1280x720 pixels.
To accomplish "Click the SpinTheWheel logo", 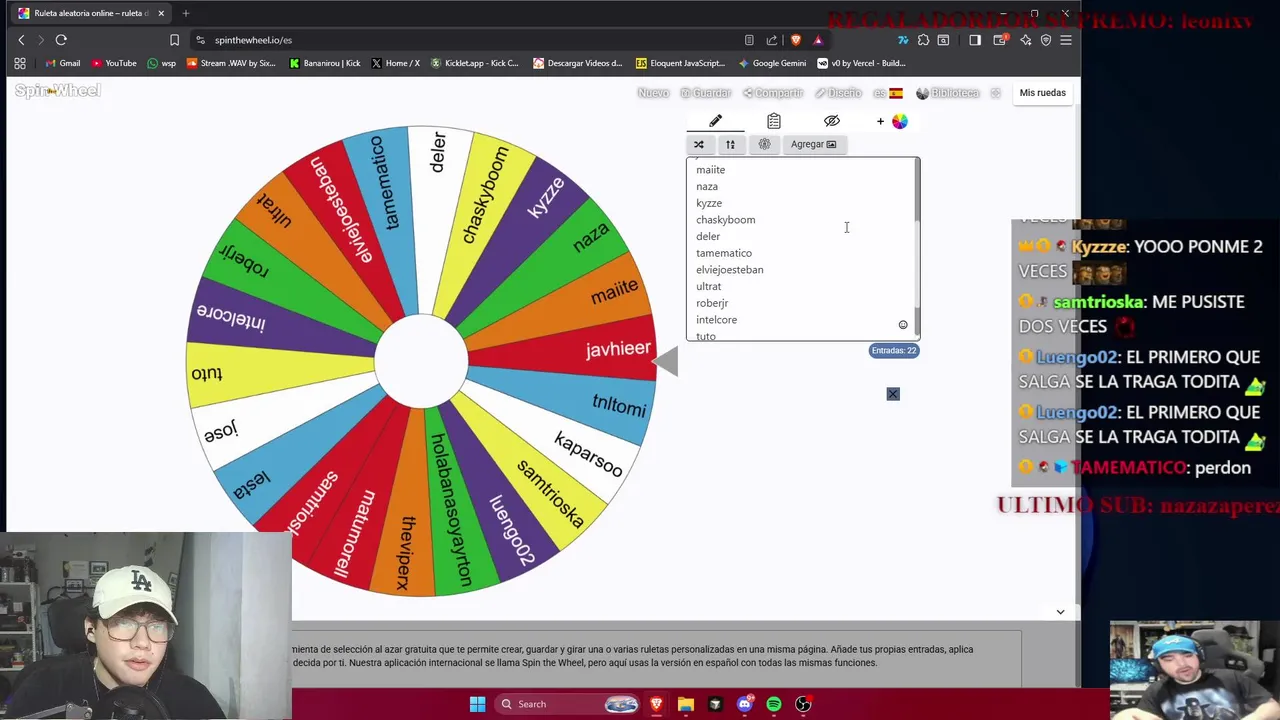I will pyautogui.click(x=57, y=91).
